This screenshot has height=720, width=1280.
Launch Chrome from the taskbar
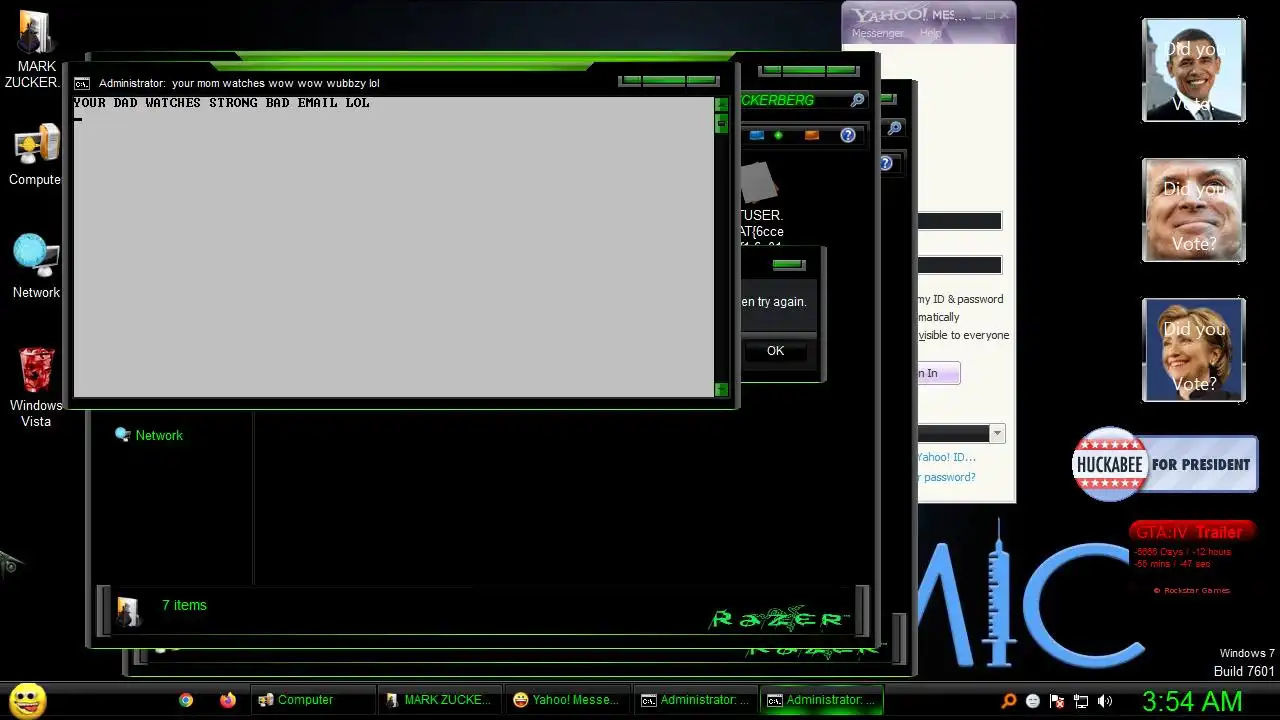click(x=186, y=700)
